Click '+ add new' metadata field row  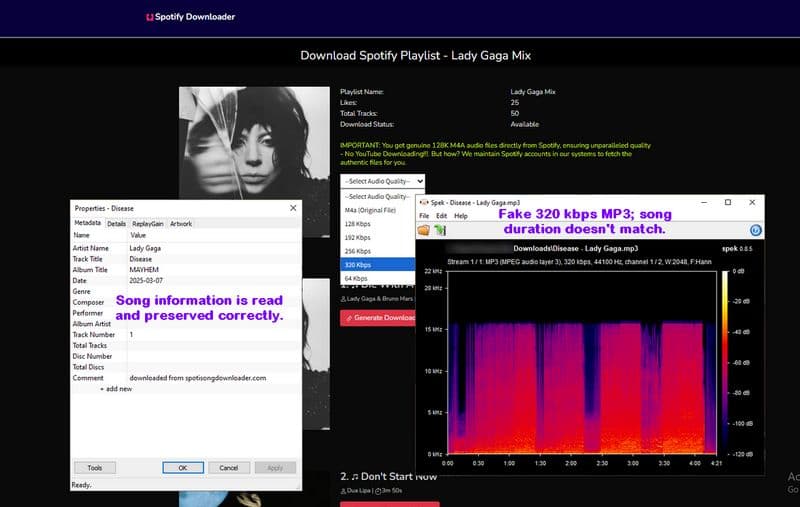click(x=116, y=389)
